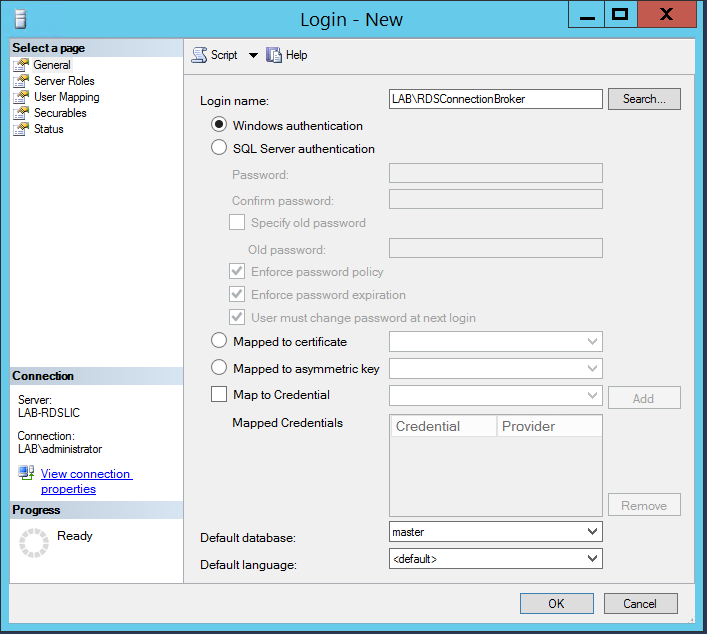Open the Script dropdown arrow
Image resolution: width=707 pixels, height=634 pixels.
(x=253, y=55)
